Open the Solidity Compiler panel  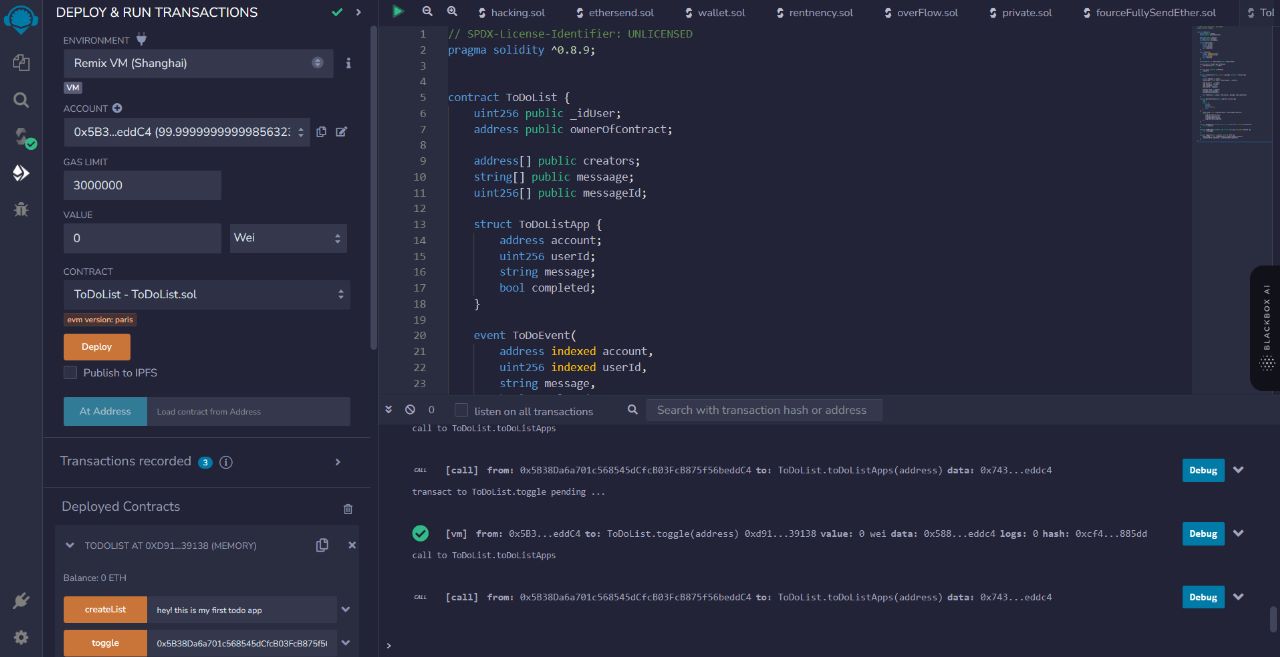pyautogui.click(x=21, y=136)
